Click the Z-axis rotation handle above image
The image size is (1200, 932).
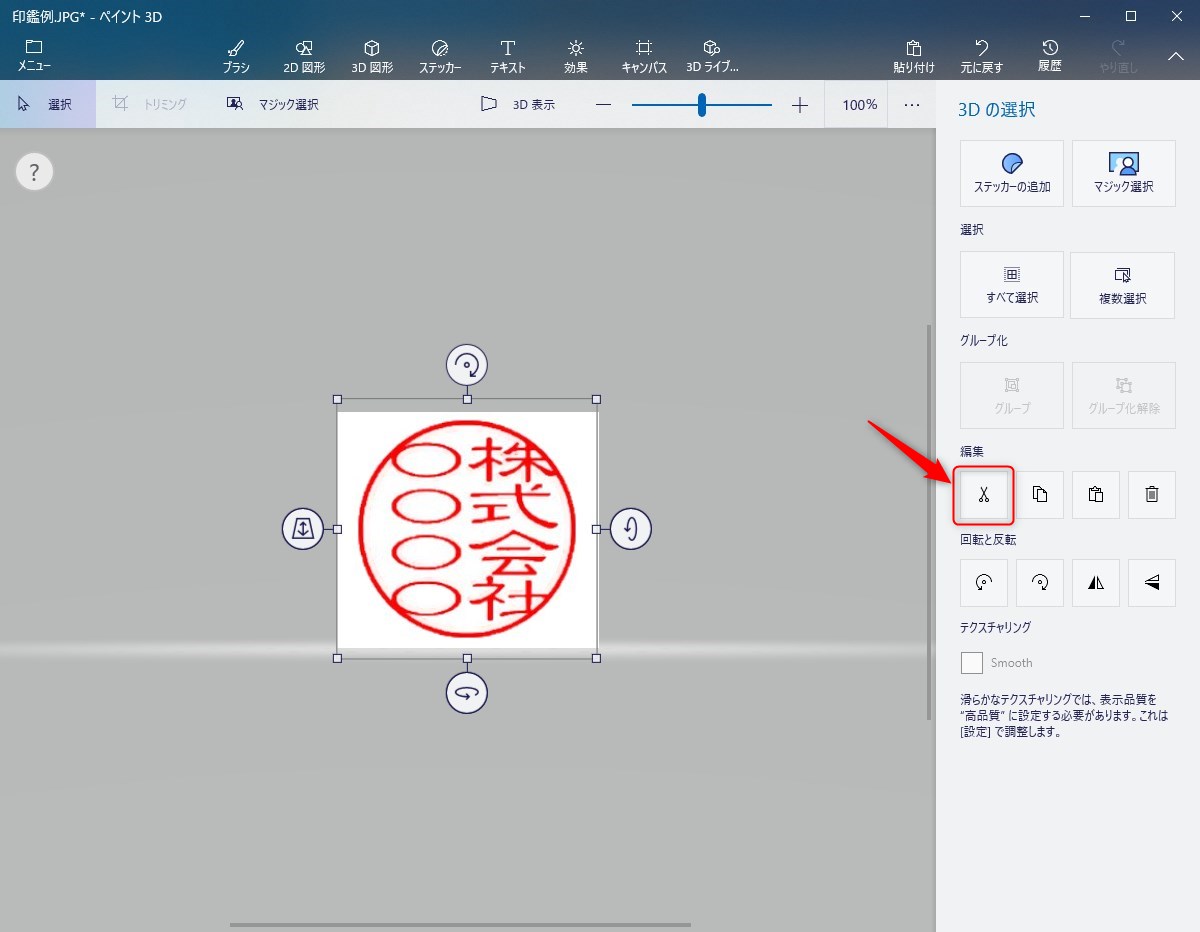467,365
